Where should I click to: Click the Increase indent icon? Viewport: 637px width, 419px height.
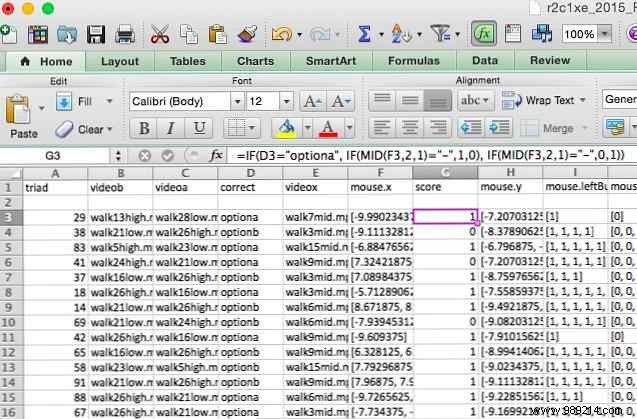click(x=499, y=128)
